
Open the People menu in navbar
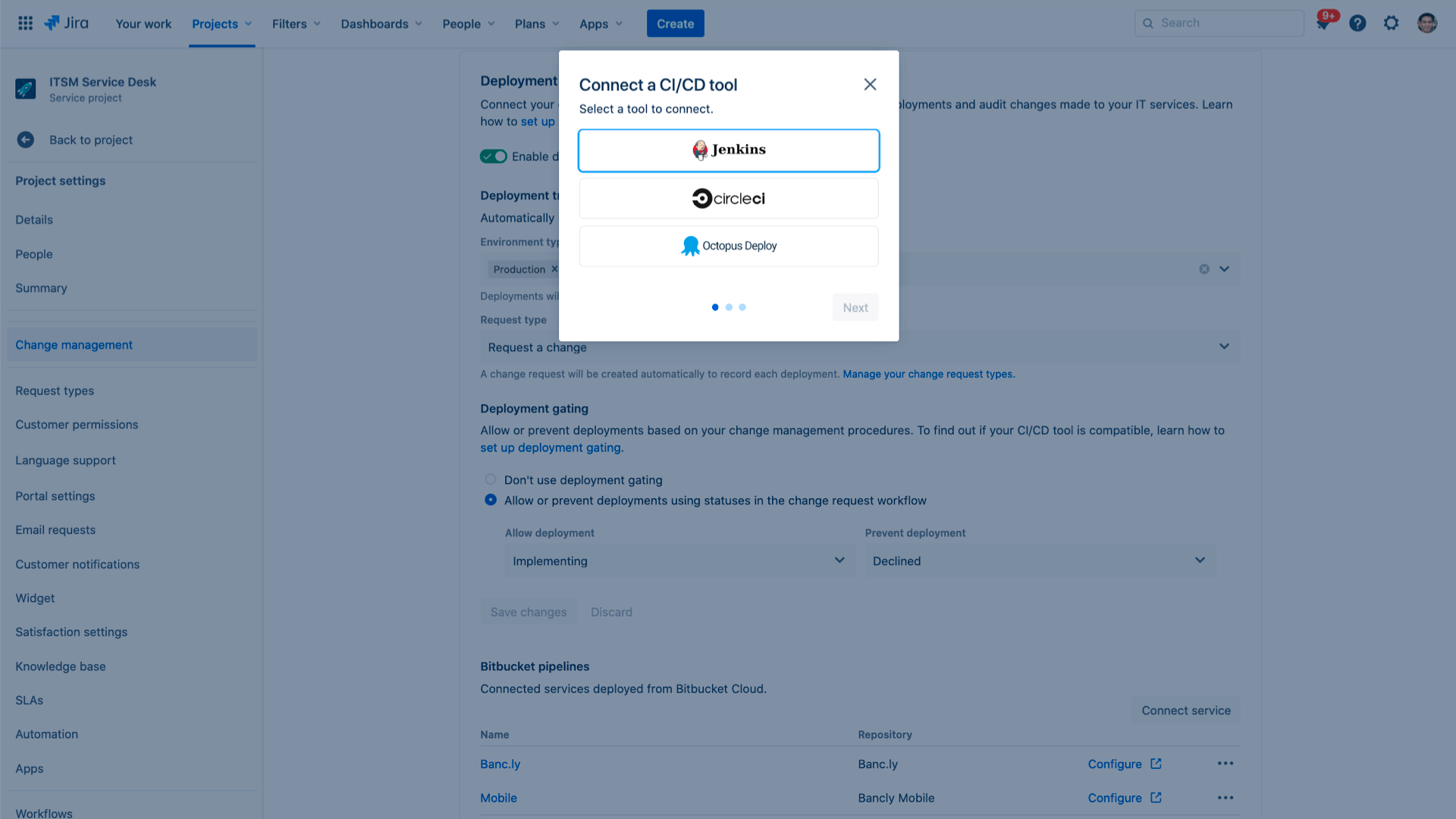tap(466, 23)
